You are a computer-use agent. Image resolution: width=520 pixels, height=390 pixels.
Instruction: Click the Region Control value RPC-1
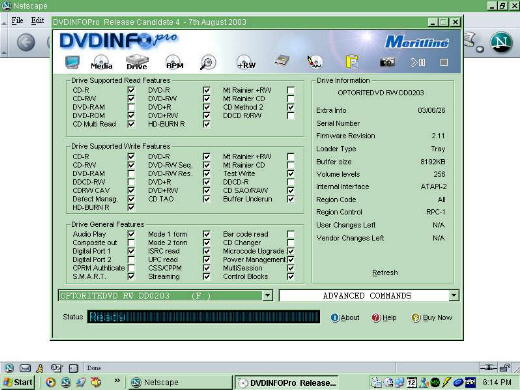(x=436, y=212)
